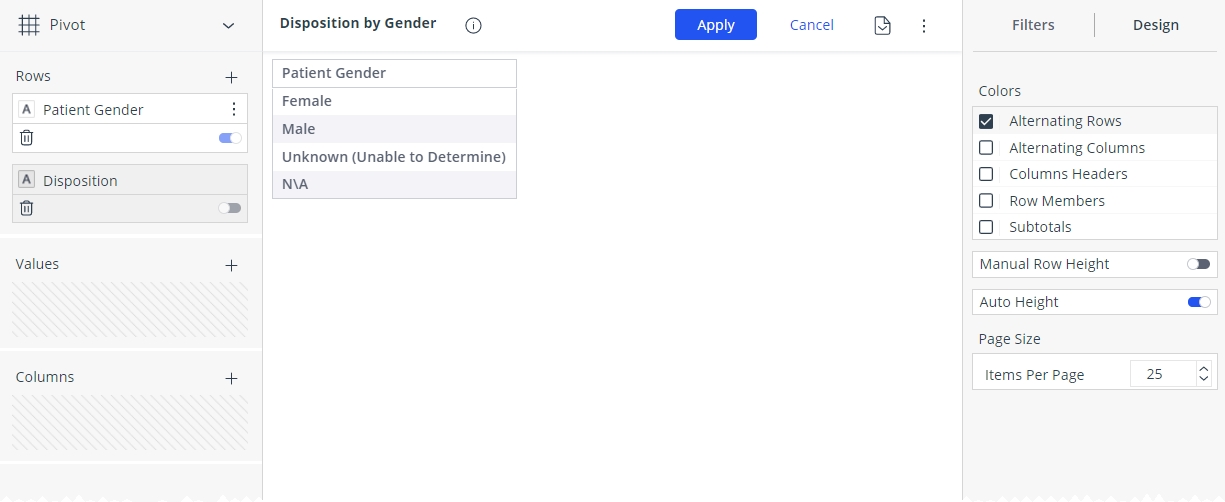Delete the Disposition row field
The height and width of the screenshot is (502, 1225).
pos(27,208)
